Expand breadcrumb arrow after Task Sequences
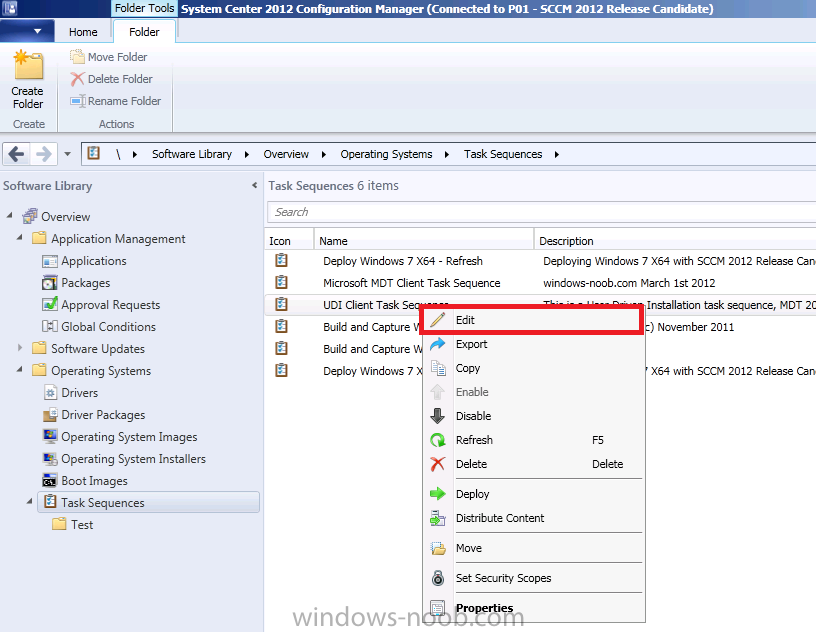Image resolution: width=816 pixels, height=632 pixels. click(557, 155)
